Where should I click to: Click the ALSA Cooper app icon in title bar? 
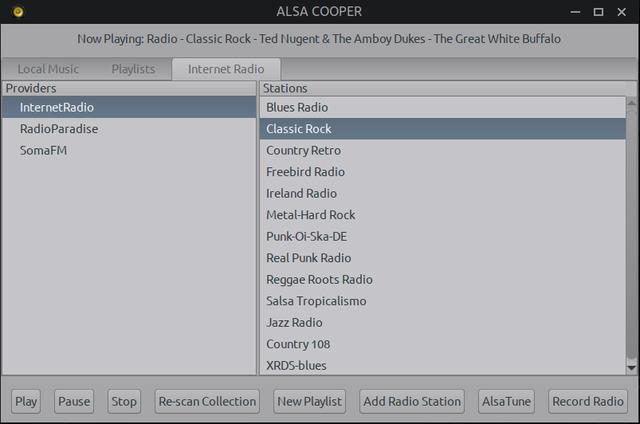coord(18,12)
